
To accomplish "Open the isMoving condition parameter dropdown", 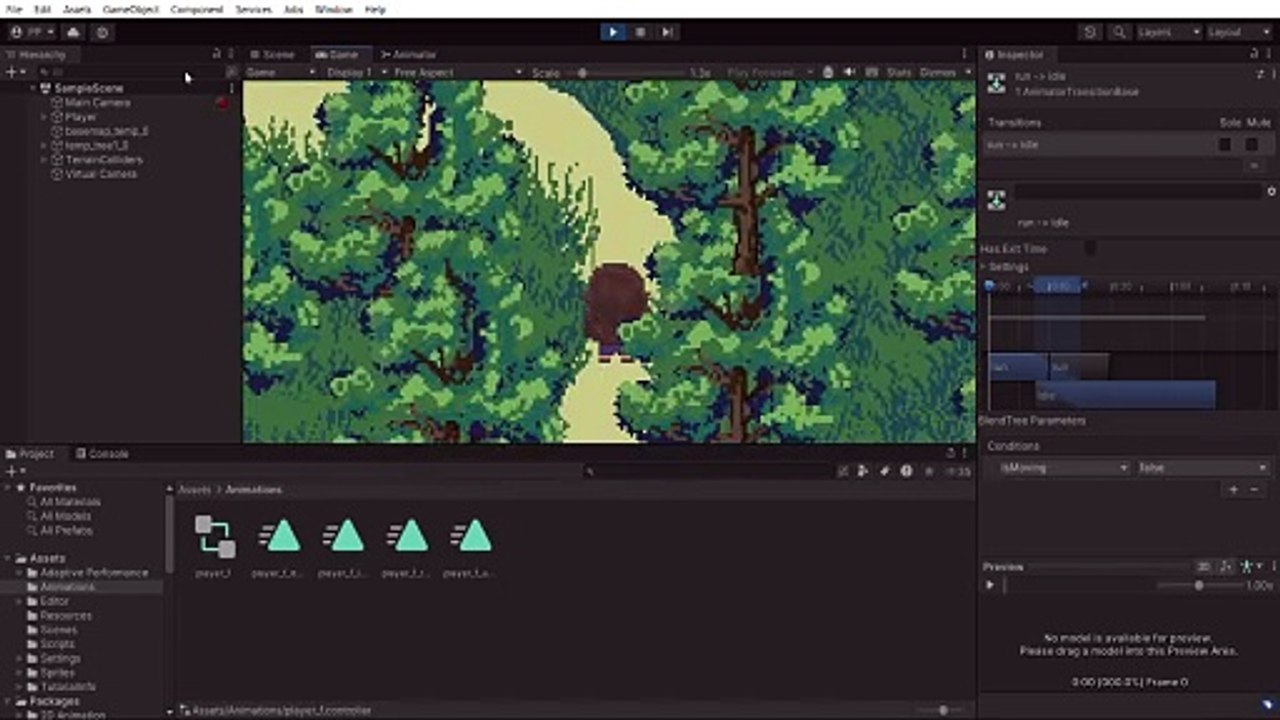I will (1063, 468).
